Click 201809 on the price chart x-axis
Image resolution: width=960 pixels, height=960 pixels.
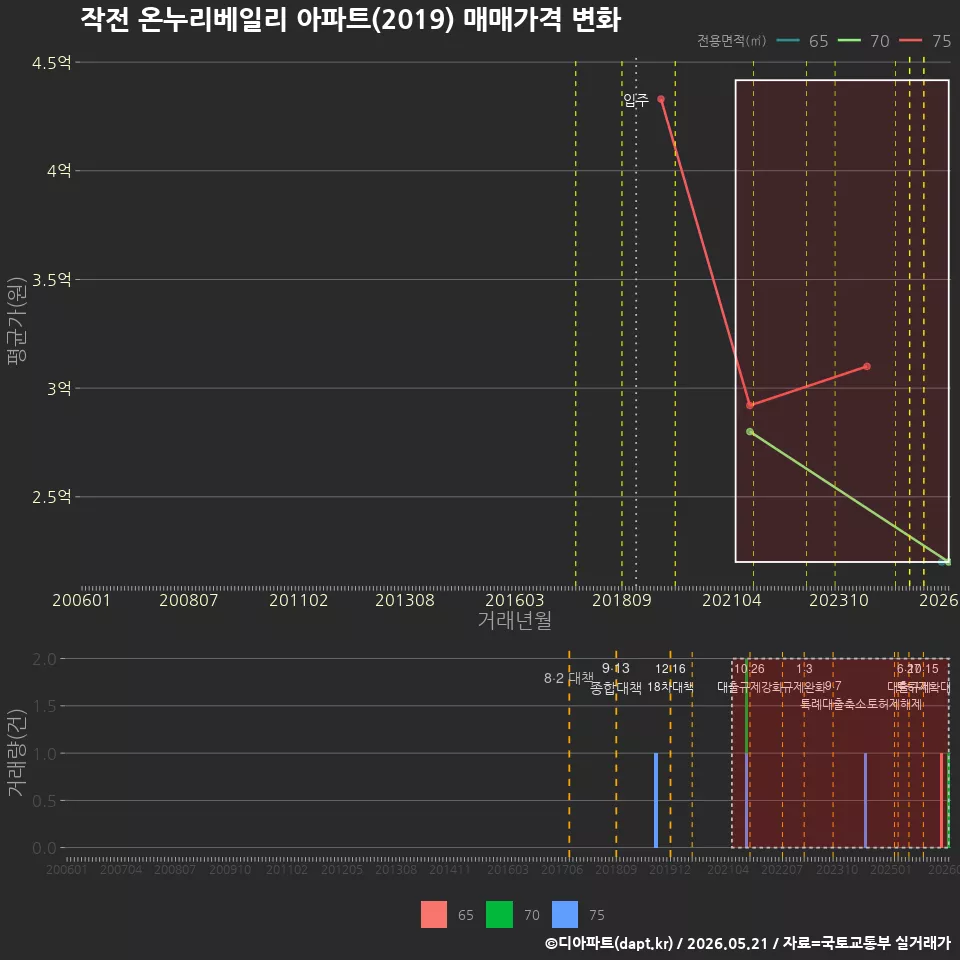(x=621, y=600)
